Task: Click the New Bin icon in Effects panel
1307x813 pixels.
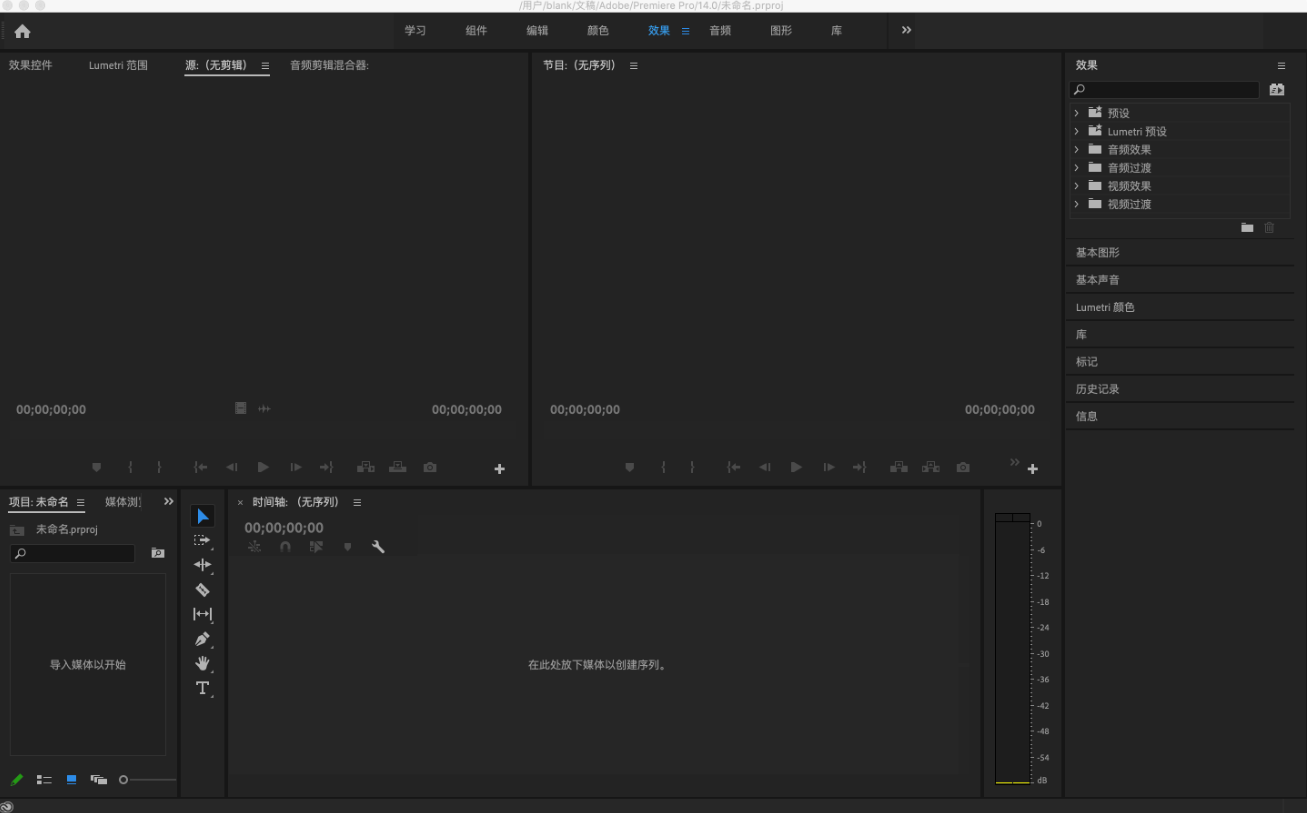Action: pos(1247,228)
